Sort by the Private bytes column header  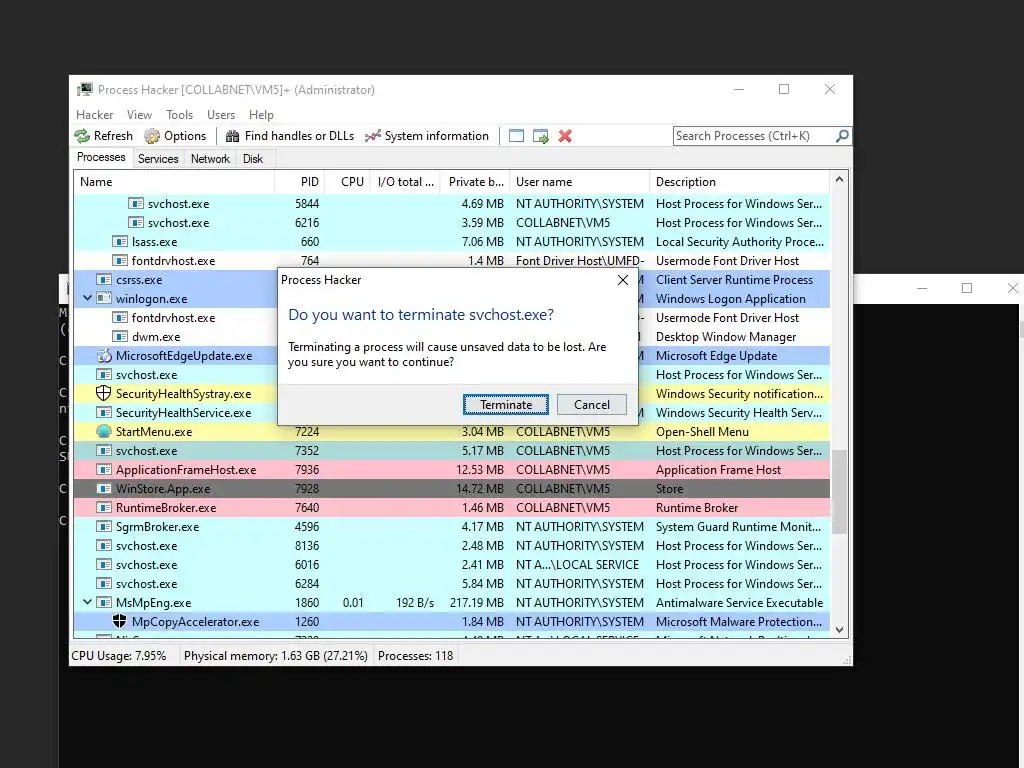pyautogui.click(x=475, y=182)
